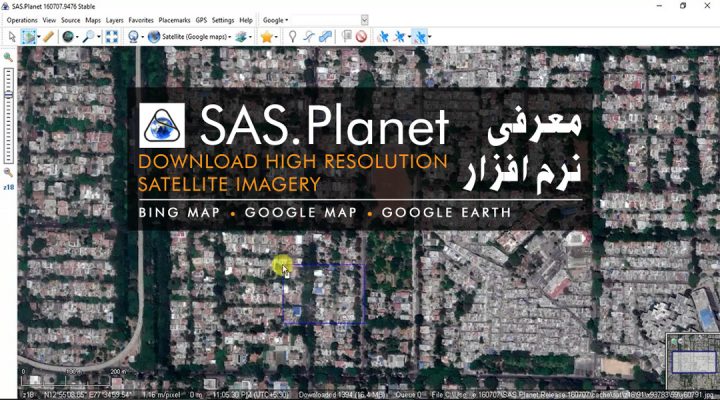
Task: Expand the favorites star dropdown arrow
Action: pos(276,37)
